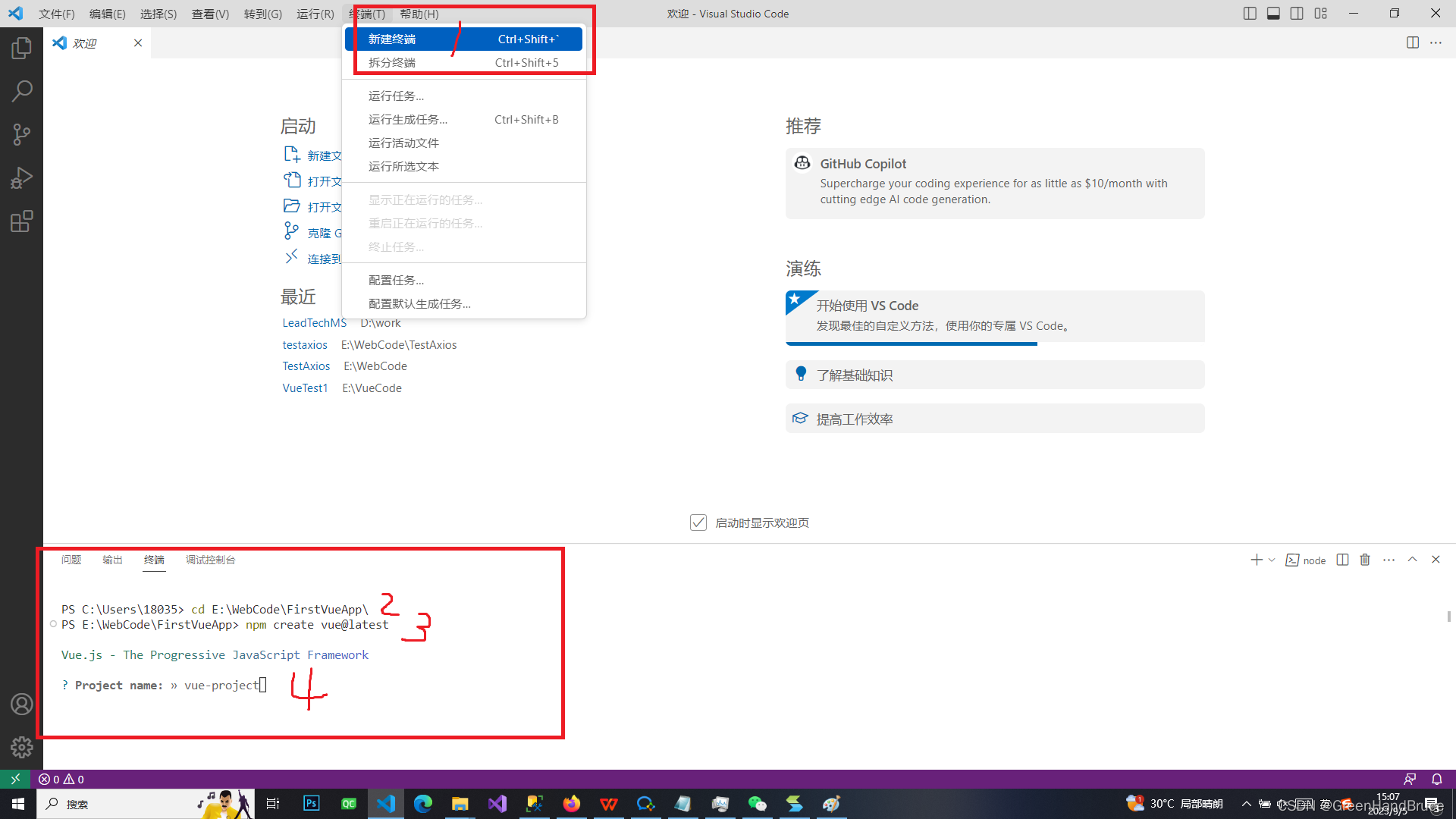Viewport: 1456px width, 819px height.
Task: Open the Search view in activity bar
Action: point(21,92)
